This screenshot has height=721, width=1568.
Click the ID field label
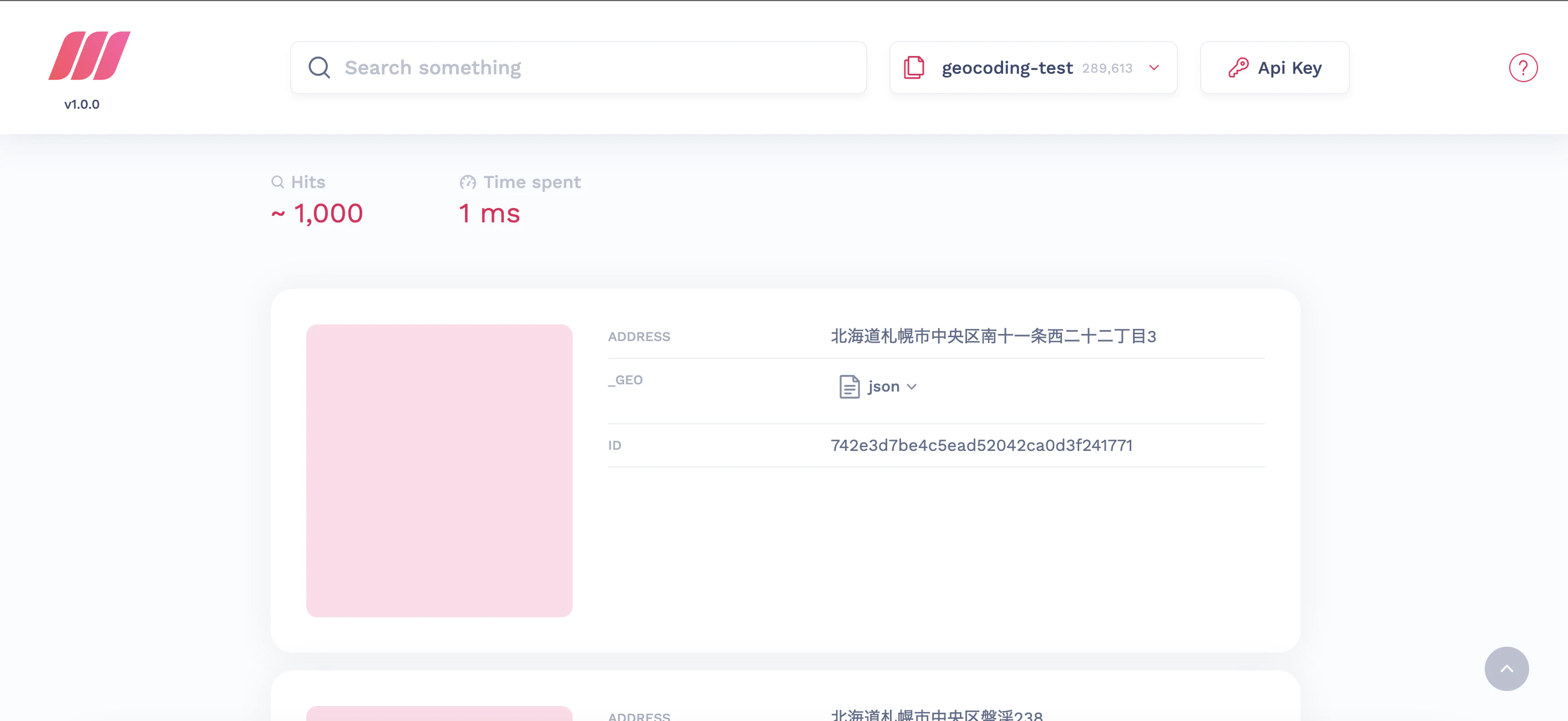(614, 445)
